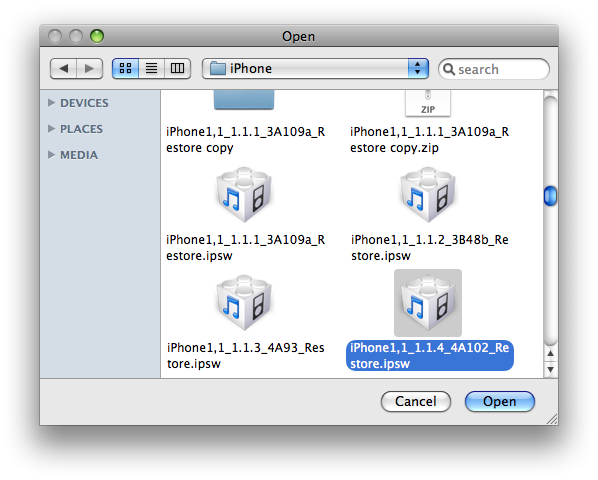Switch to list view
Image resolution: width=598 pixels, height=480 pixels.
pos(151,69)
